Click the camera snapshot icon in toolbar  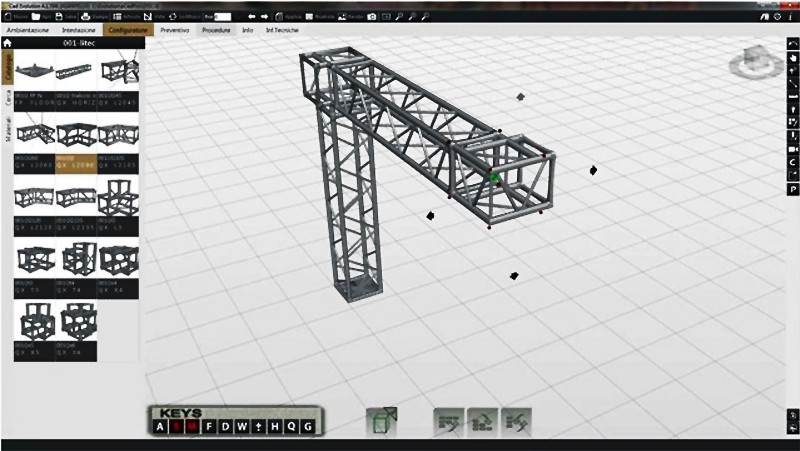coord(372,17)
